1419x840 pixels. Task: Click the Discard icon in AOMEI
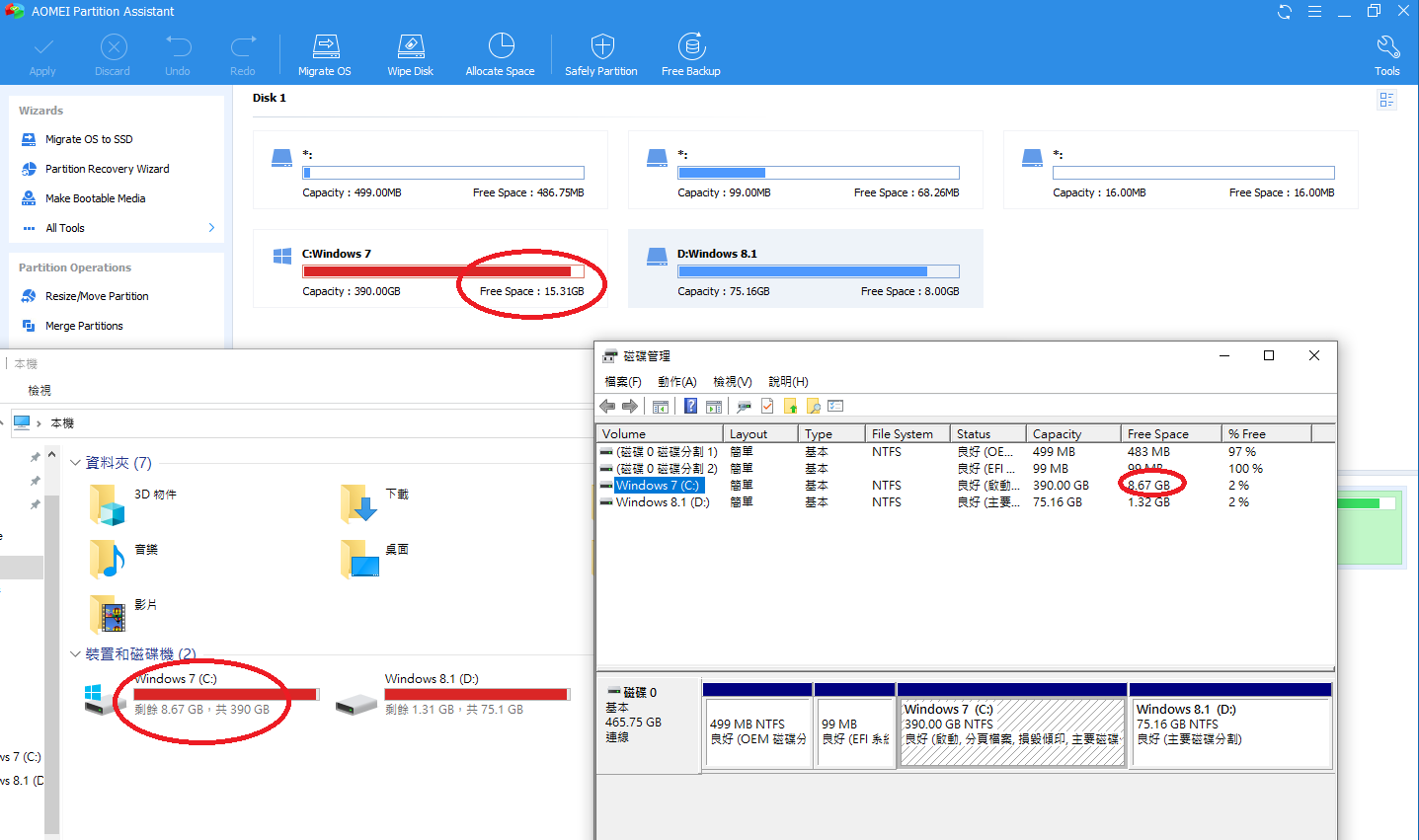(114, 46)
